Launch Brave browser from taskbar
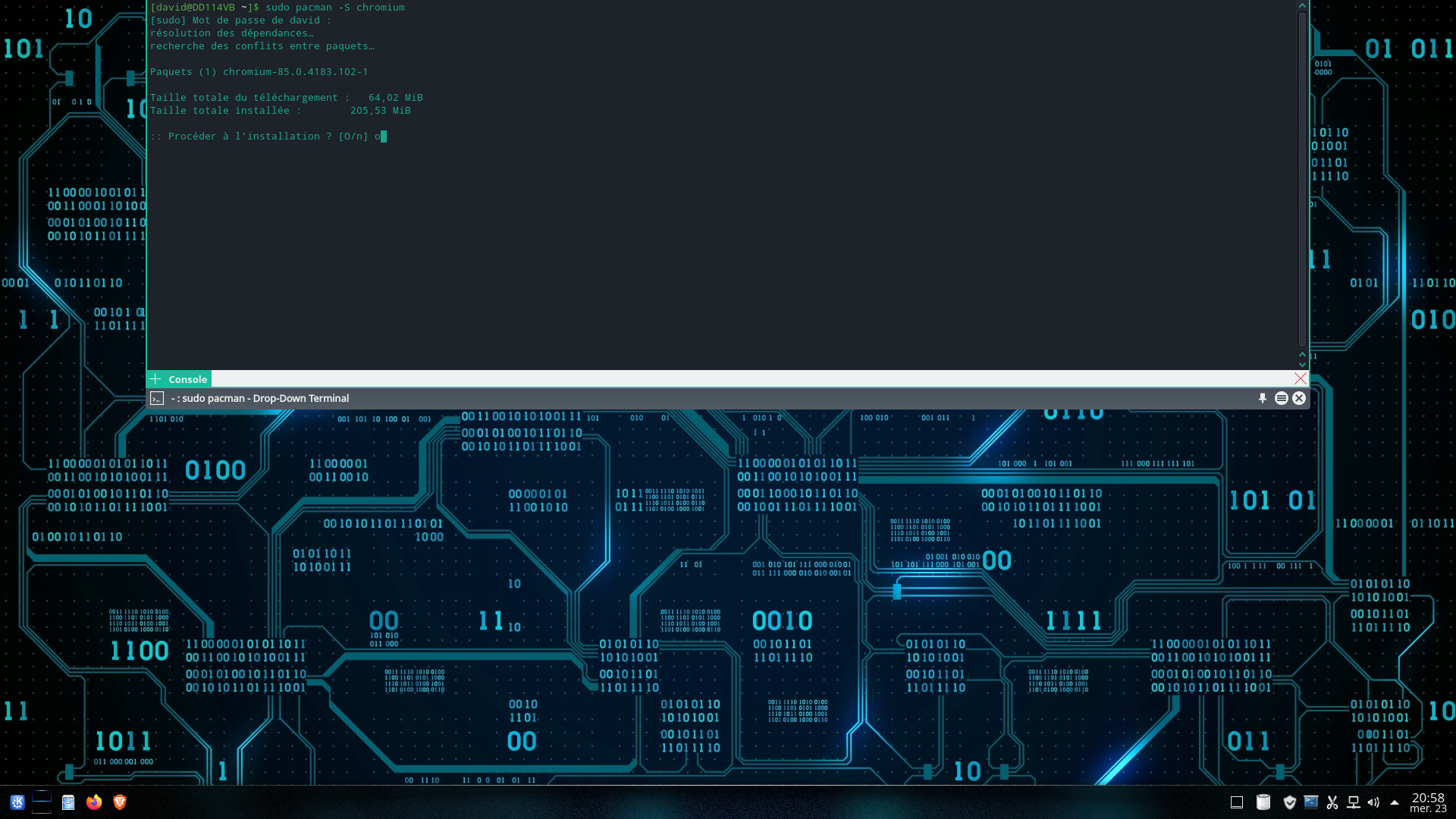The width and height of the screenshot is (1456, 819). [119, 802]
